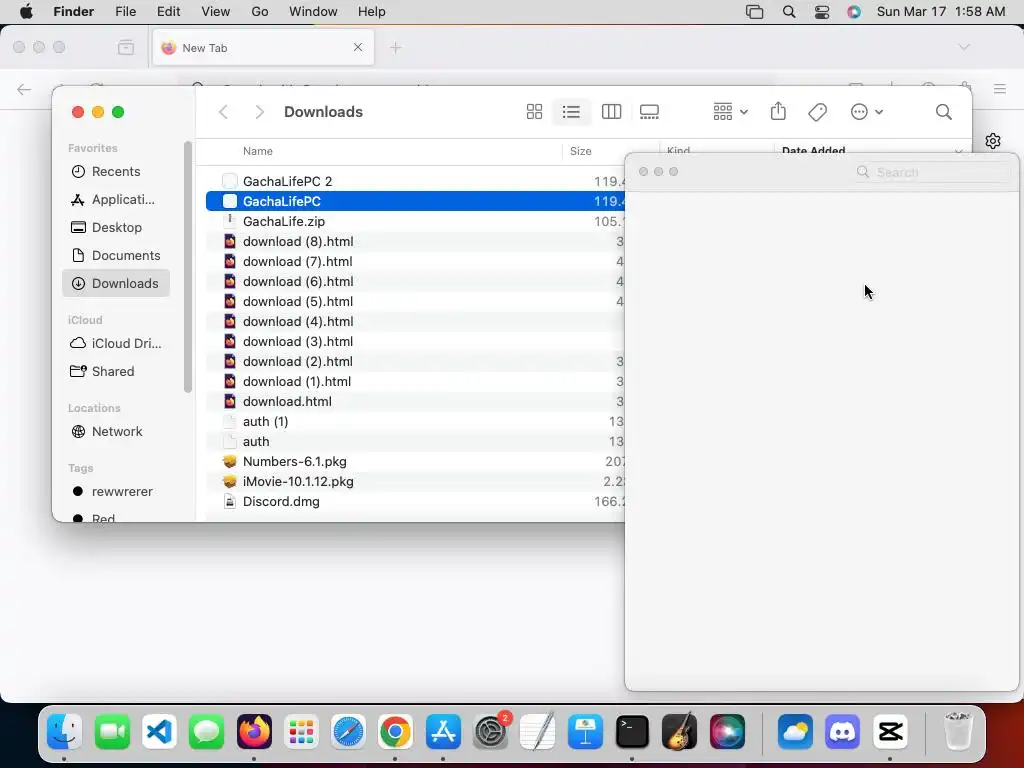Add a new tab in Firefox window
This screenshot has width=1024, height=768.
(396, 48)
